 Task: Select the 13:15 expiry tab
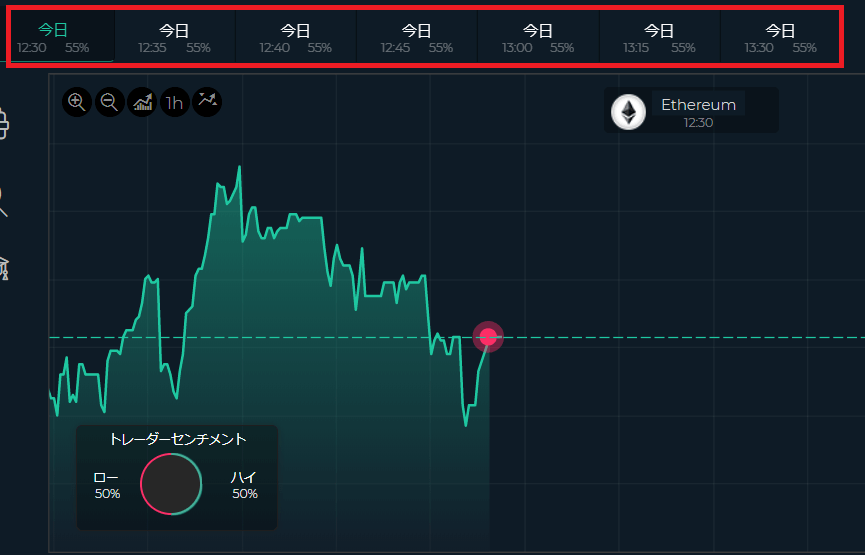[x=660, y=38]
